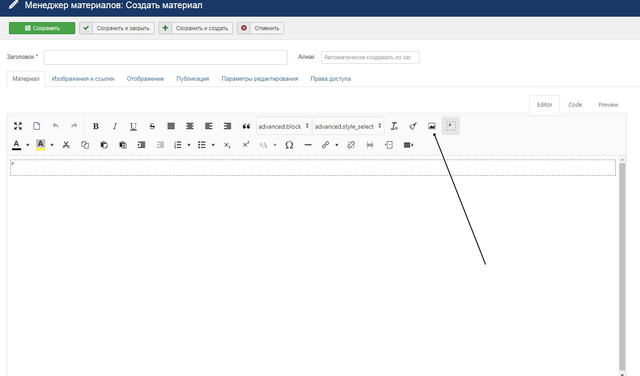Expand the link options arrow

(336, 145)
